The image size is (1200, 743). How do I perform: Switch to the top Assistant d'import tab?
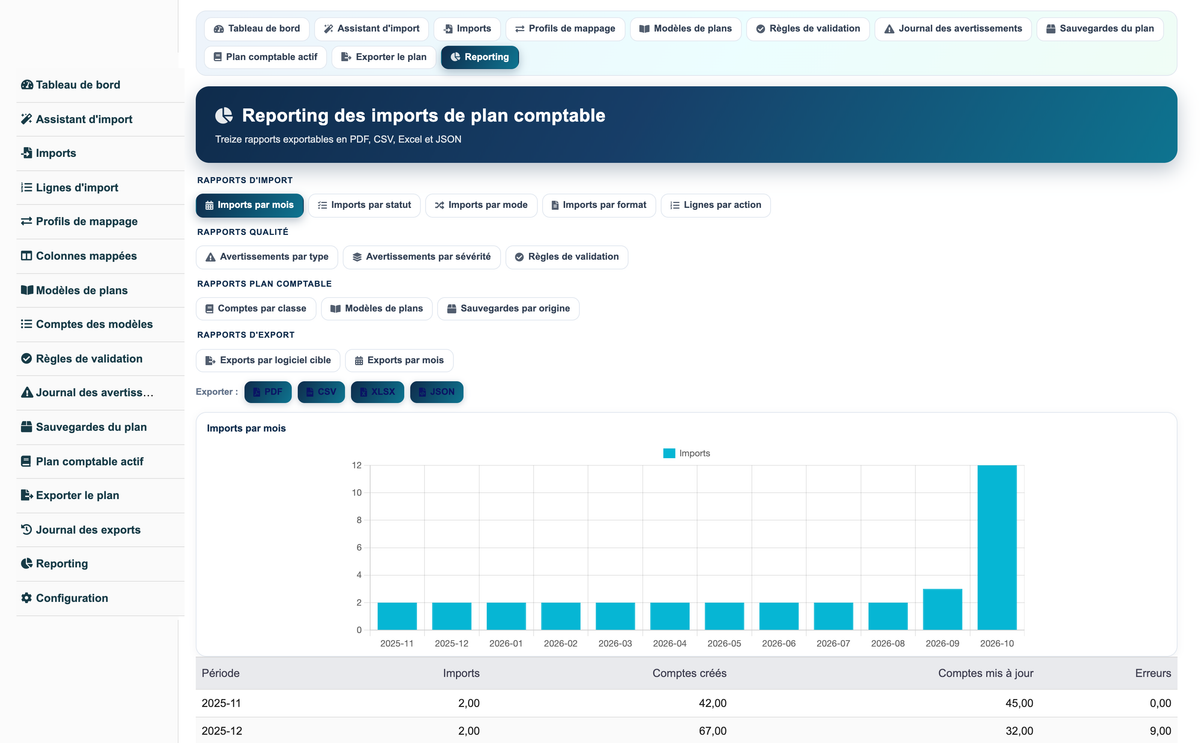click(x=371, y=29)
